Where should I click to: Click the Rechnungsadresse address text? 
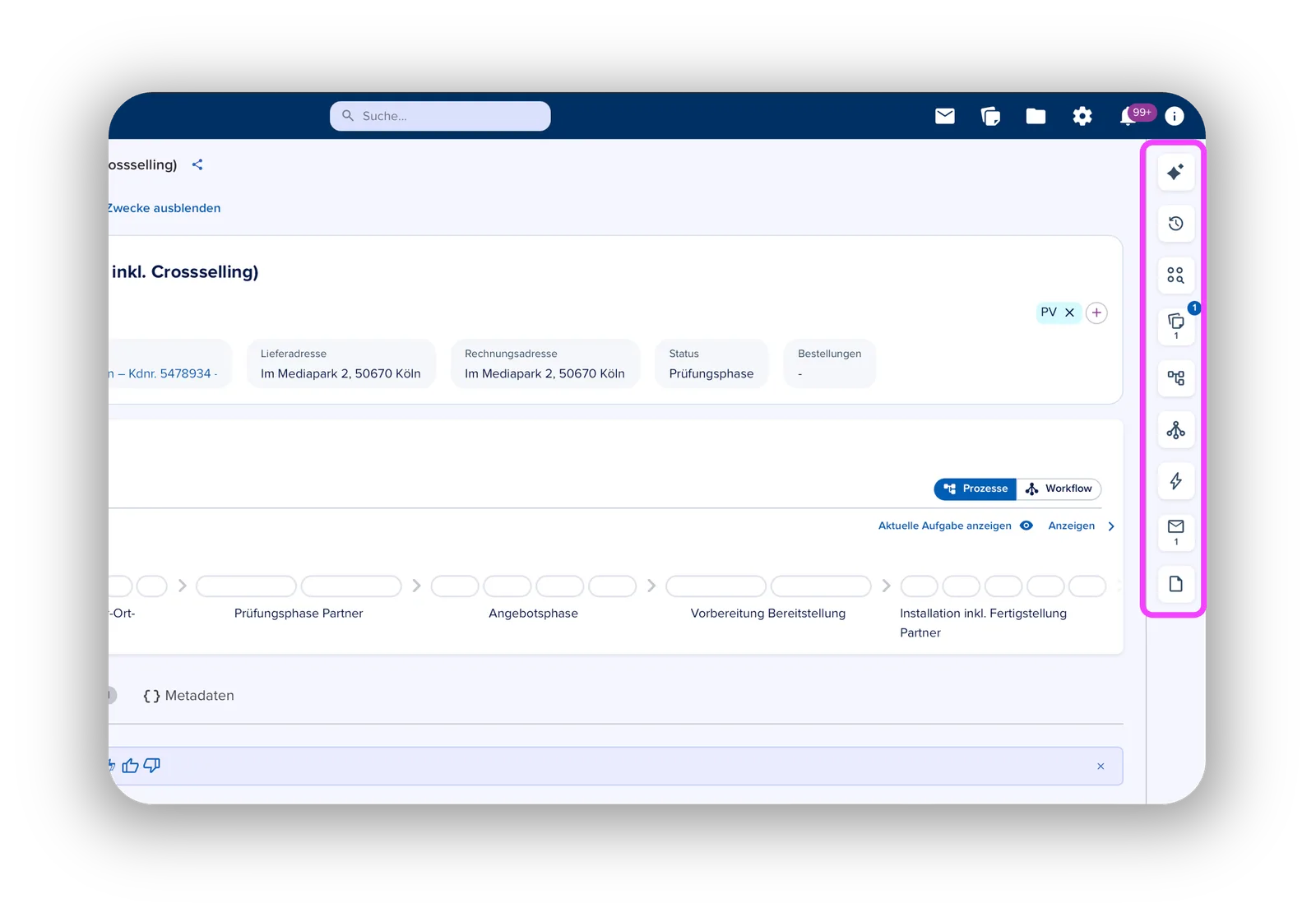point(544,373)
